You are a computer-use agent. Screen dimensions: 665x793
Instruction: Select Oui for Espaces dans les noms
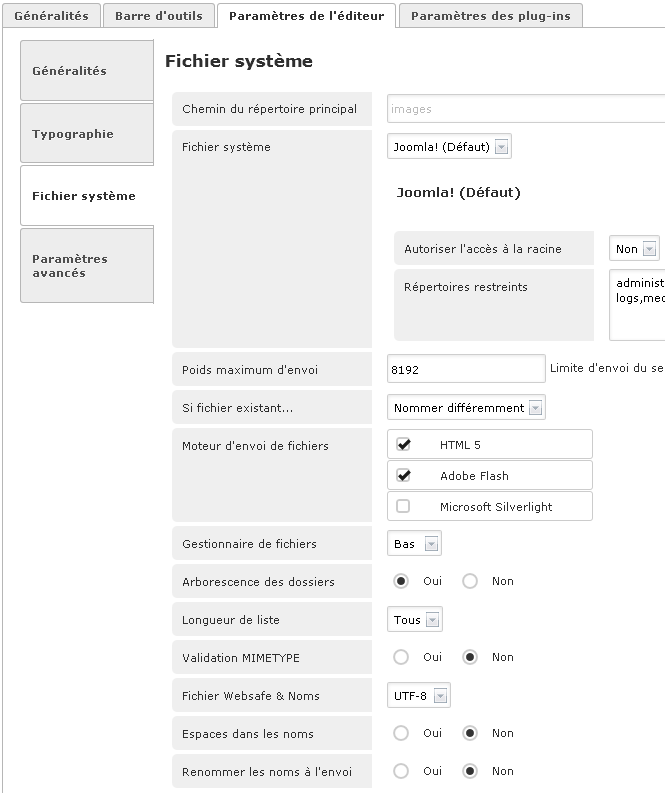click(x=401, y=733)
